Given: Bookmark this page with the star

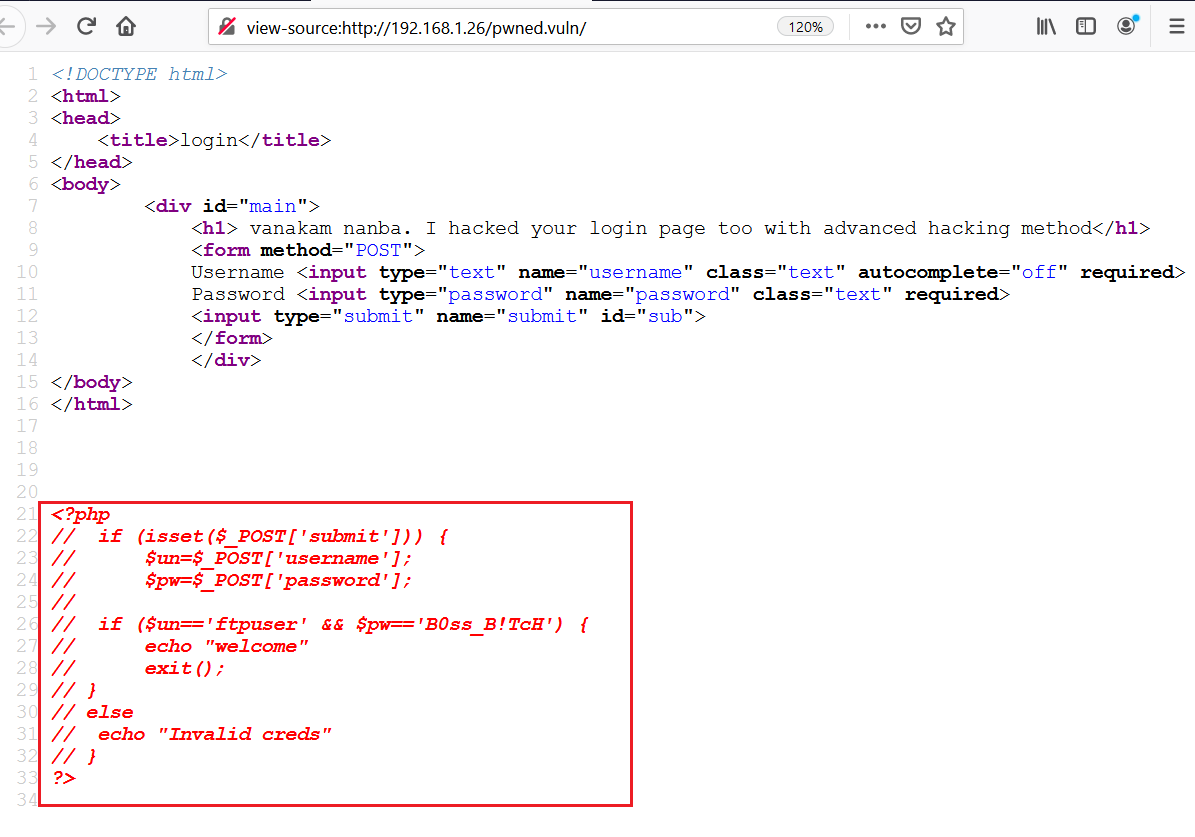Looking at the screenshot, I should coord(946,27).
